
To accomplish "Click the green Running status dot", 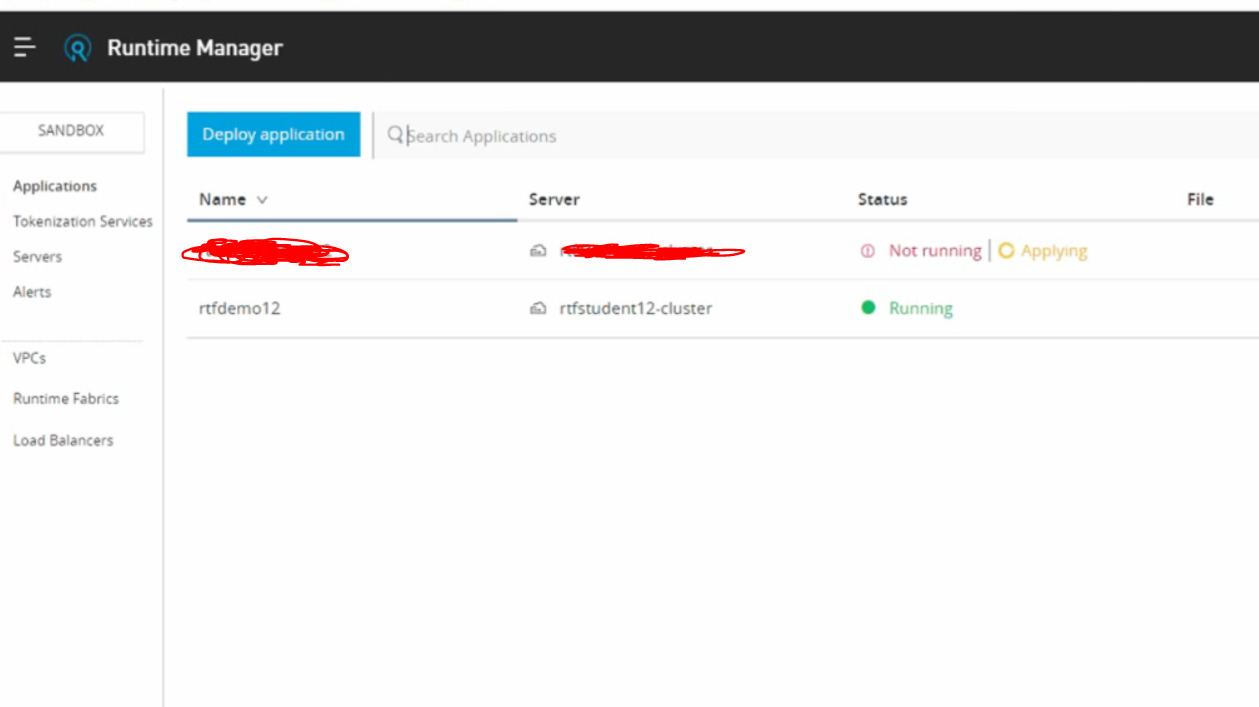I will click(x=868, y=308).
